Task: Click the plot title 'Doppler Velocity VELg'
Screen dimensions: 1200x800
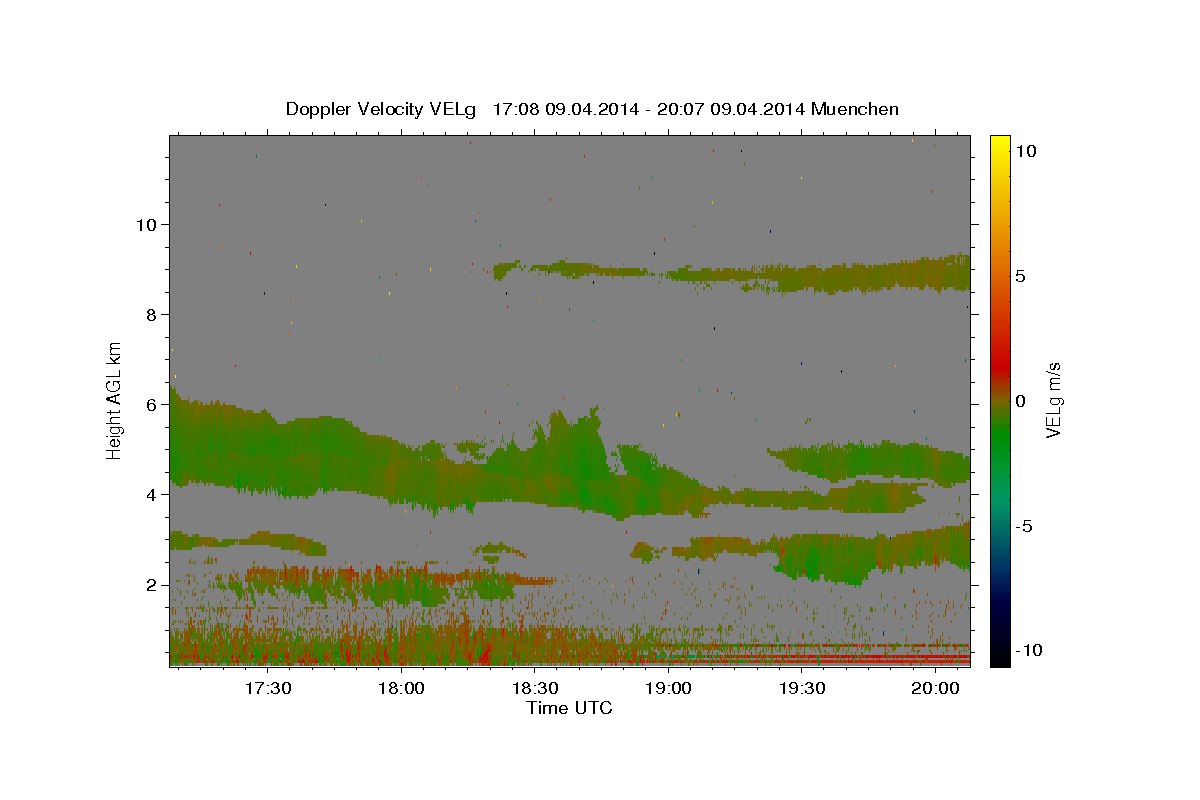Action: tap(383, 109)
